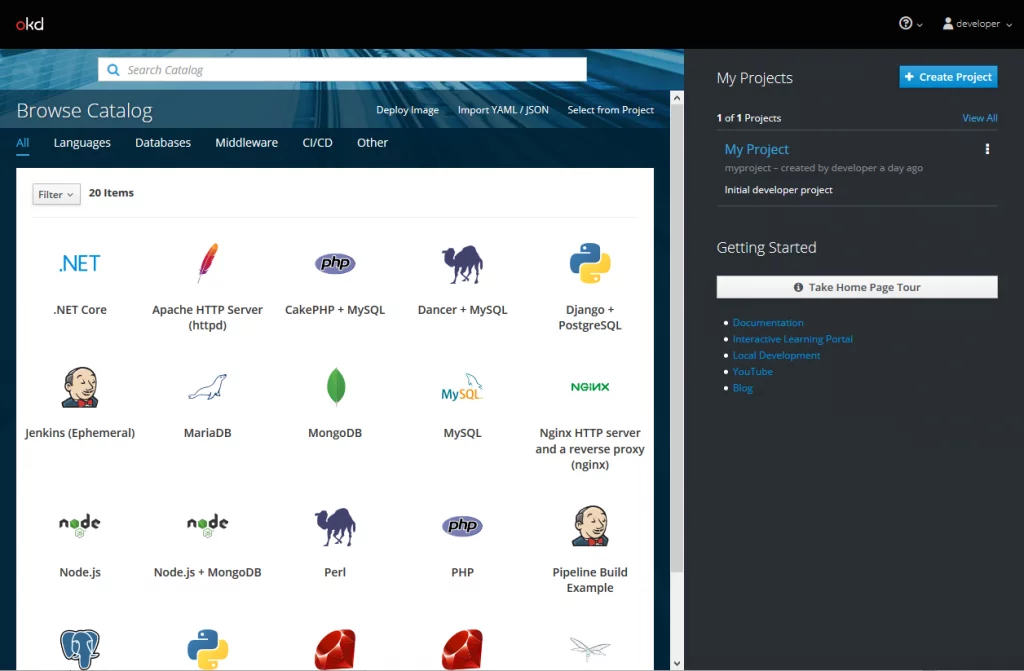This screenshot has width=1024, height=671.
Task: Select the dragonfly icon in bottom row
Action: 590,649
